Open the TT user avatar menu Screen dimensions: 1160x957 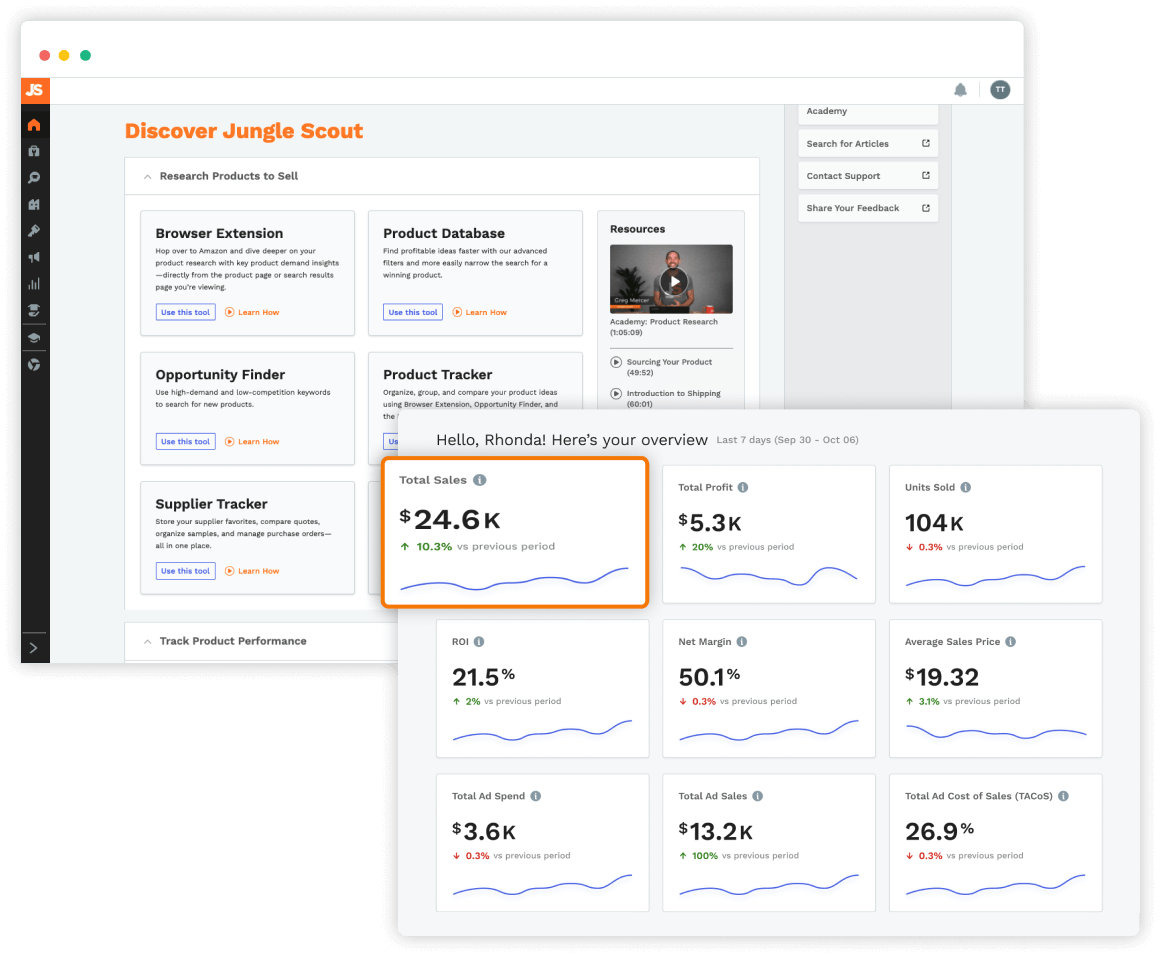1000,90
